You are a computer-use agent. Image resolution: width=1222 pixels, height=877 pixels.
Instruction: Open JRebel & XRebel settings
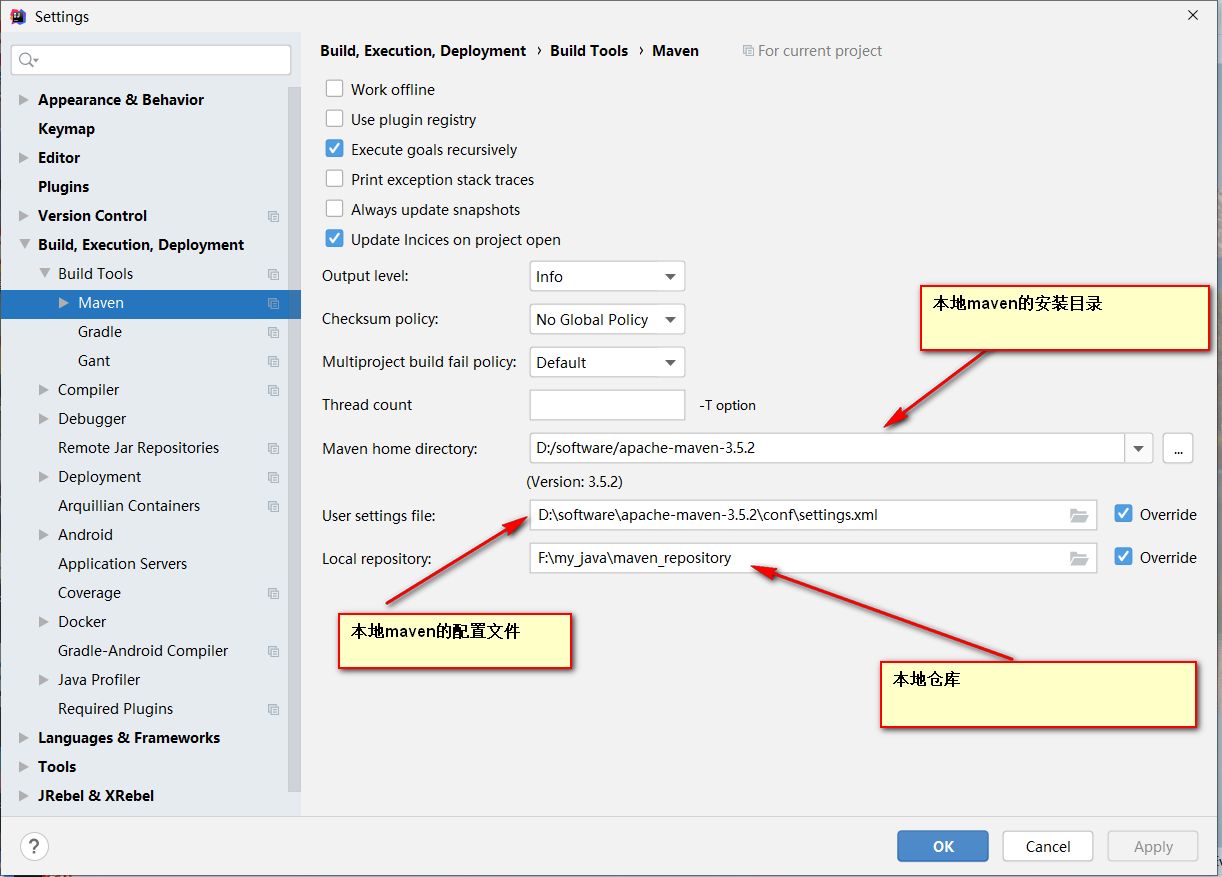[x=96, y=796]
